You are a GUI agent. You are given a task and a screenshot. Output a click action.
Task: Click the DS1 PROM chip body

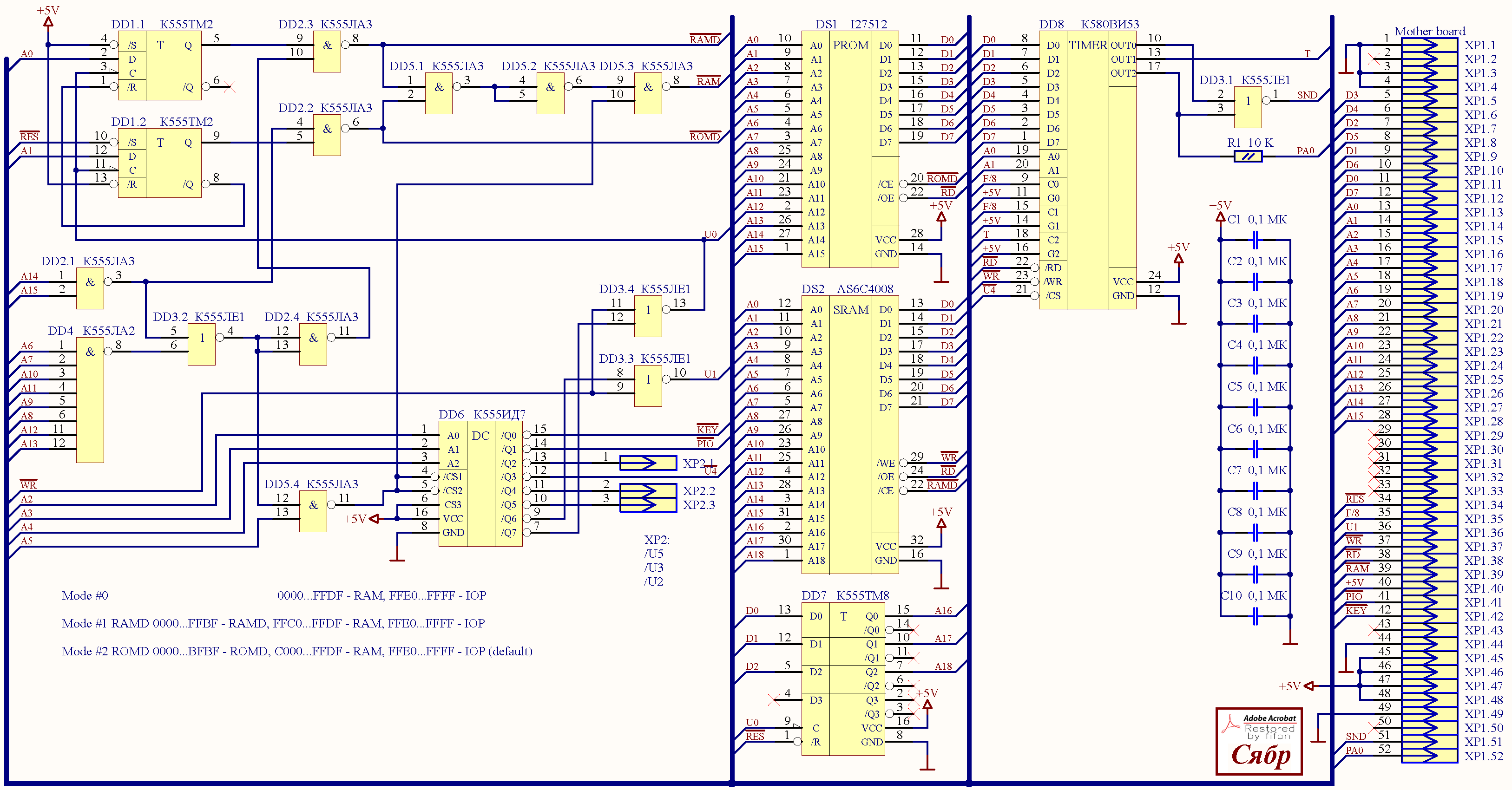[x=850, y=150]
